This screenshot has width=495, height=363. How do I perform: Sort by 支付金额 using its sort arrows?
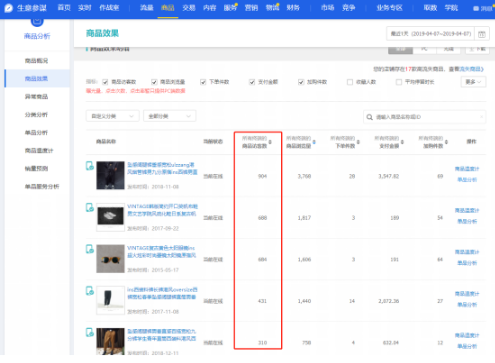[402, 142]
